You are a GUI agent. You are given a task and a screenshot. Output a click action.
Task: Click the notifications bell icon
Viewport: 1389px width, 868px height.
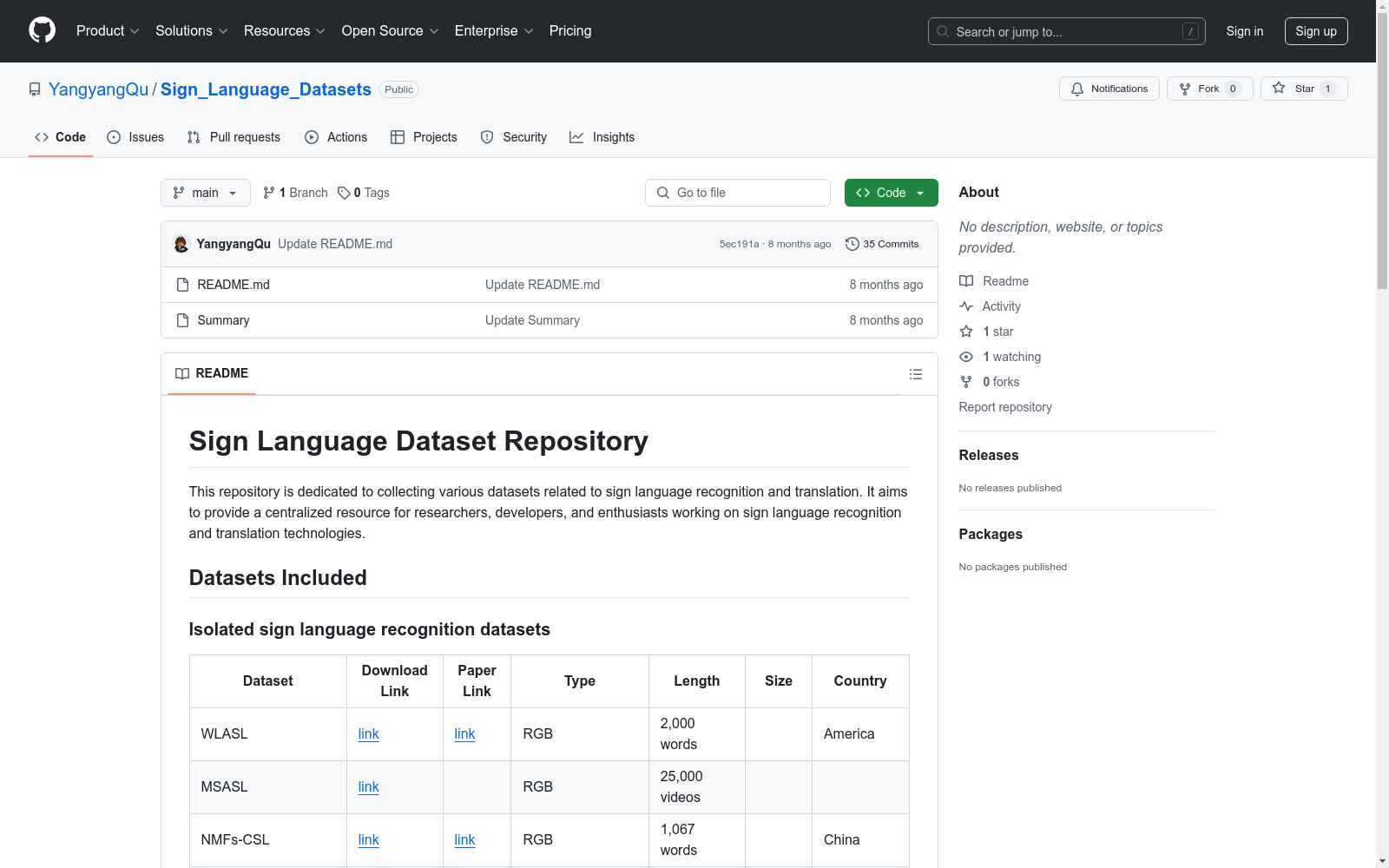click(1077, 89)
